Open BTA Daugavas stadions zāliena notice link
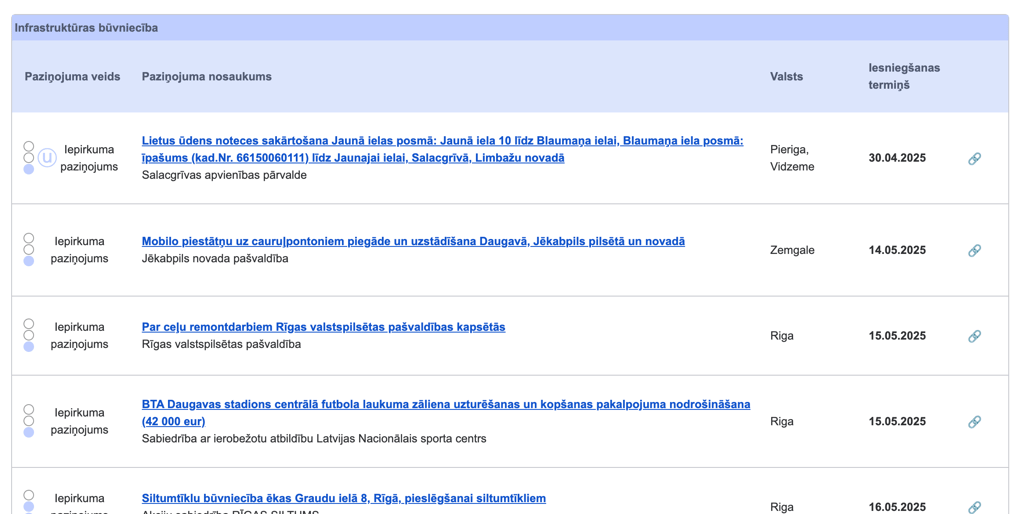 446,413
